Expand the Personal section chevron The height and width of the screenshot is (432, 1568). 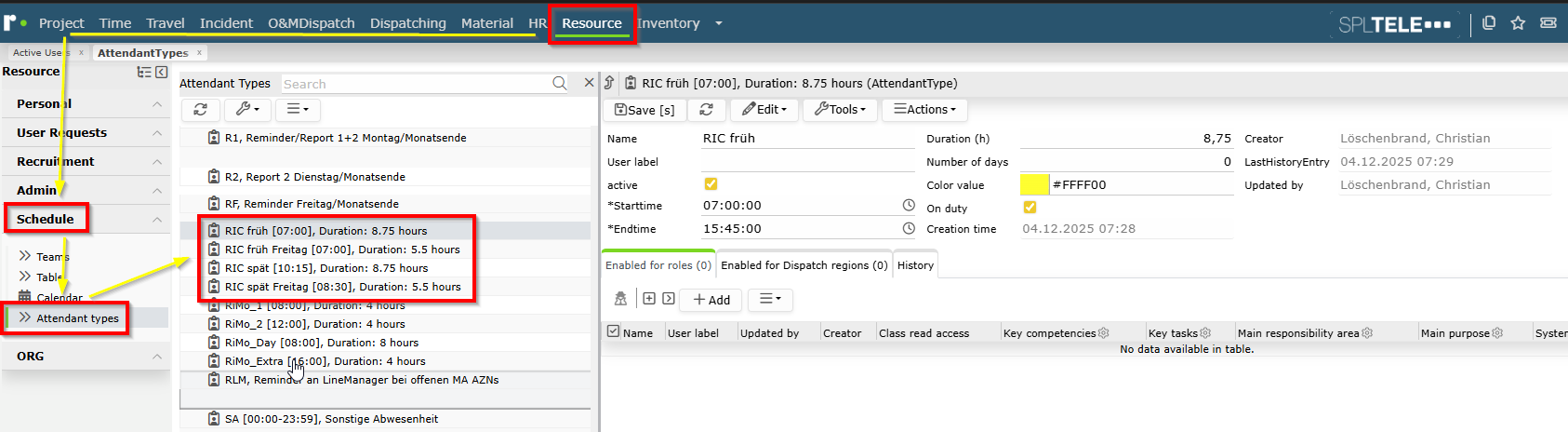(157, 104)
